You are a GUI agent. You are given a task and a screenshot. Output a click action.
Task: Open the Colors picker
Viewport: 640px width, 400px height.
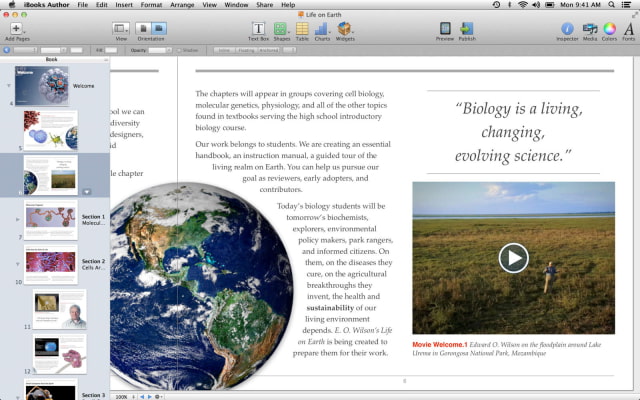610,30
